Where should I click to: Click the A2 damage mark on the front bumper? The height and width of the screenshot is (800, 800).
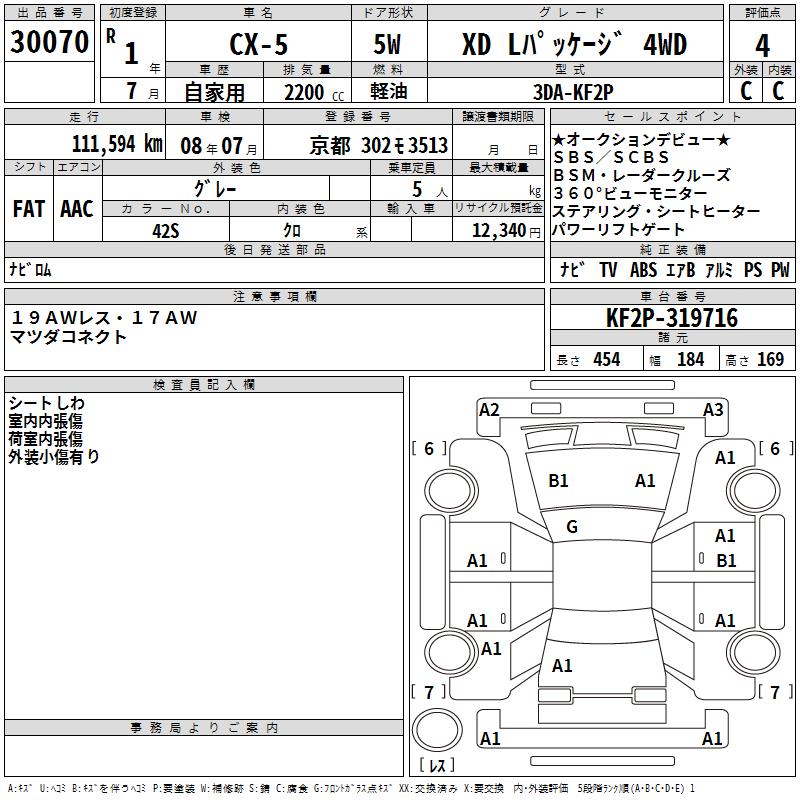tap(489, 409)
